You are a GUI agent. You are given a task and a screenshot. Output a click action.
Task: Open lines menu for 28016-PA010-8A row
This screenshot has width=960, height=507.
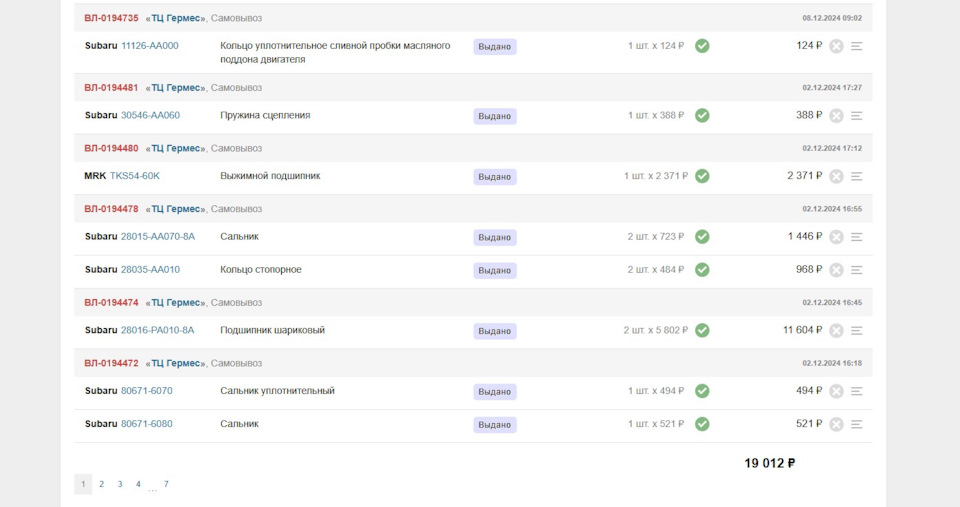(x=856, y=330)
